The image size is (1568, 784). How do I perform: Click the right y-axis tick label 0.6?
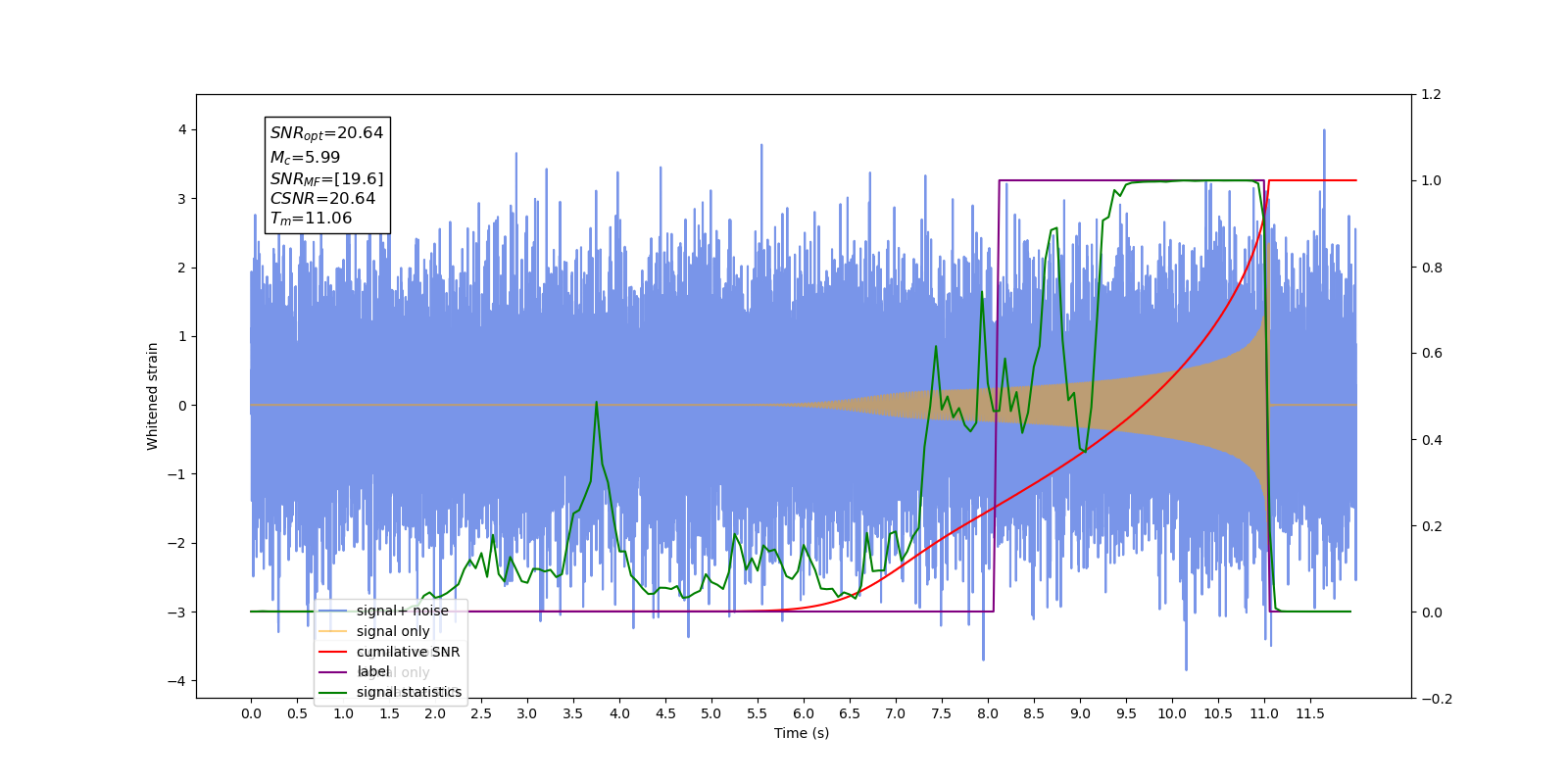click(x=1432, y=354)
